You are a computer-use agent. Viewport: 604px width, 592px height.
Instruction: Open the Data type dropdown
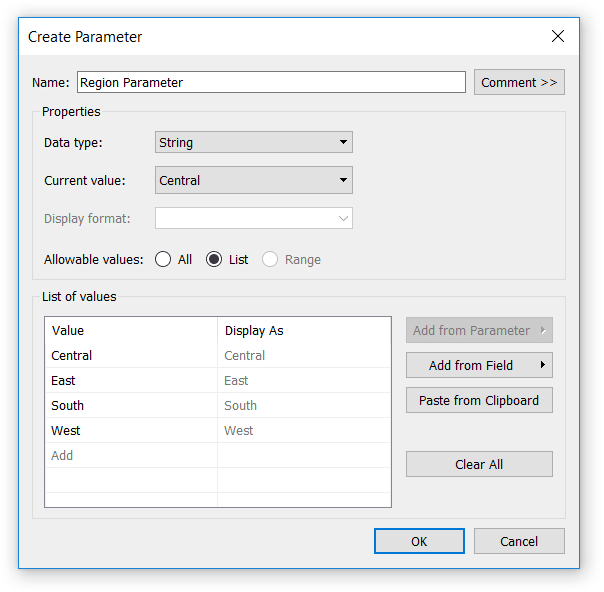254,143
